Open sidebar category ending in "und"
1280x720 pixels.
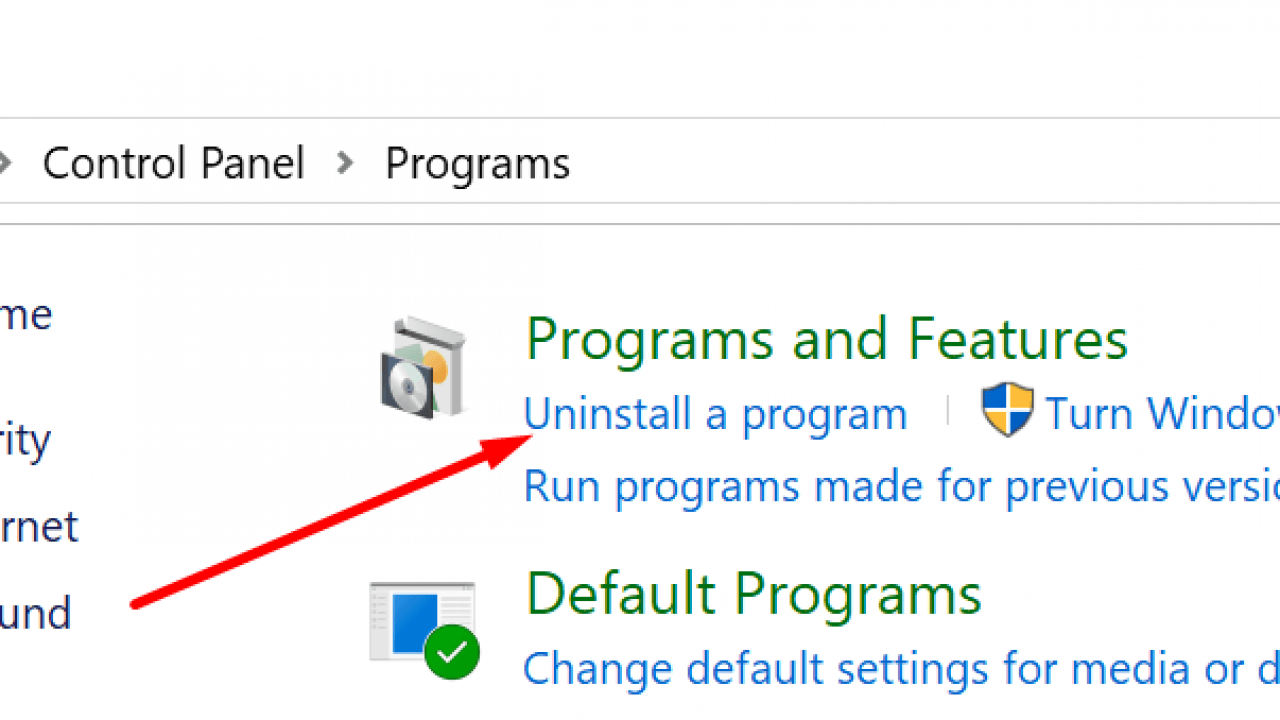point(35,613)
